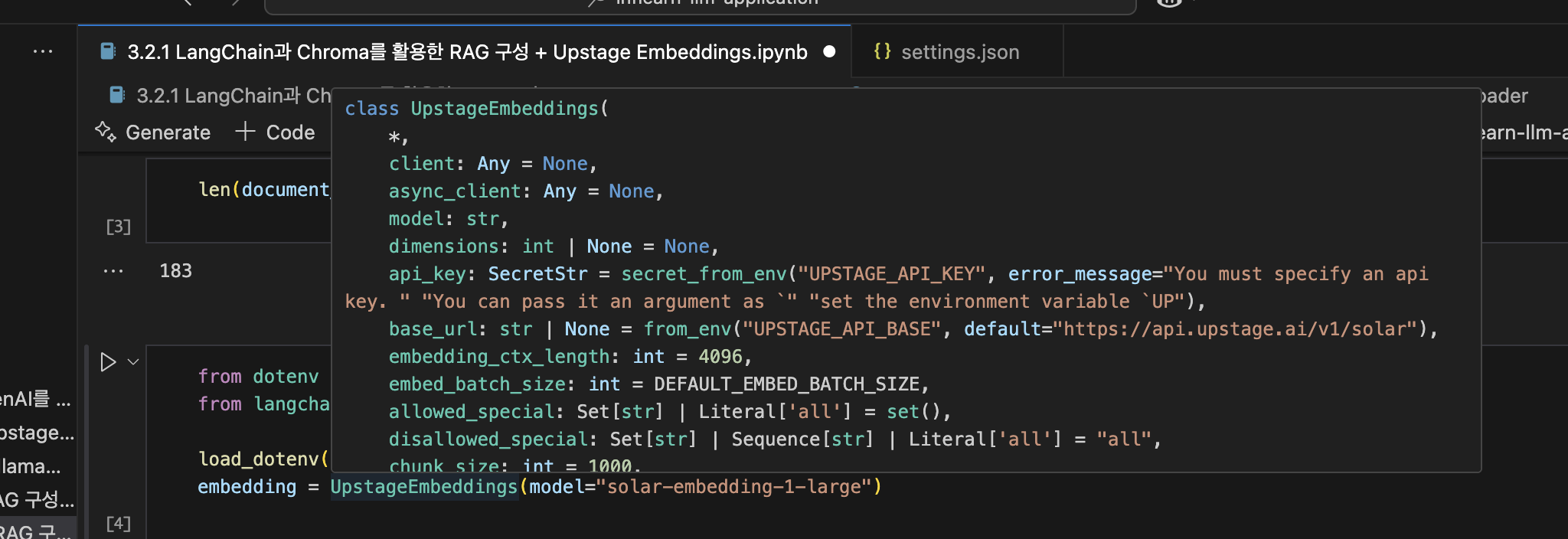Open cell output ellipsis actions beside 183
This screenshot has width=1568, height=539.
click(113, 271)
